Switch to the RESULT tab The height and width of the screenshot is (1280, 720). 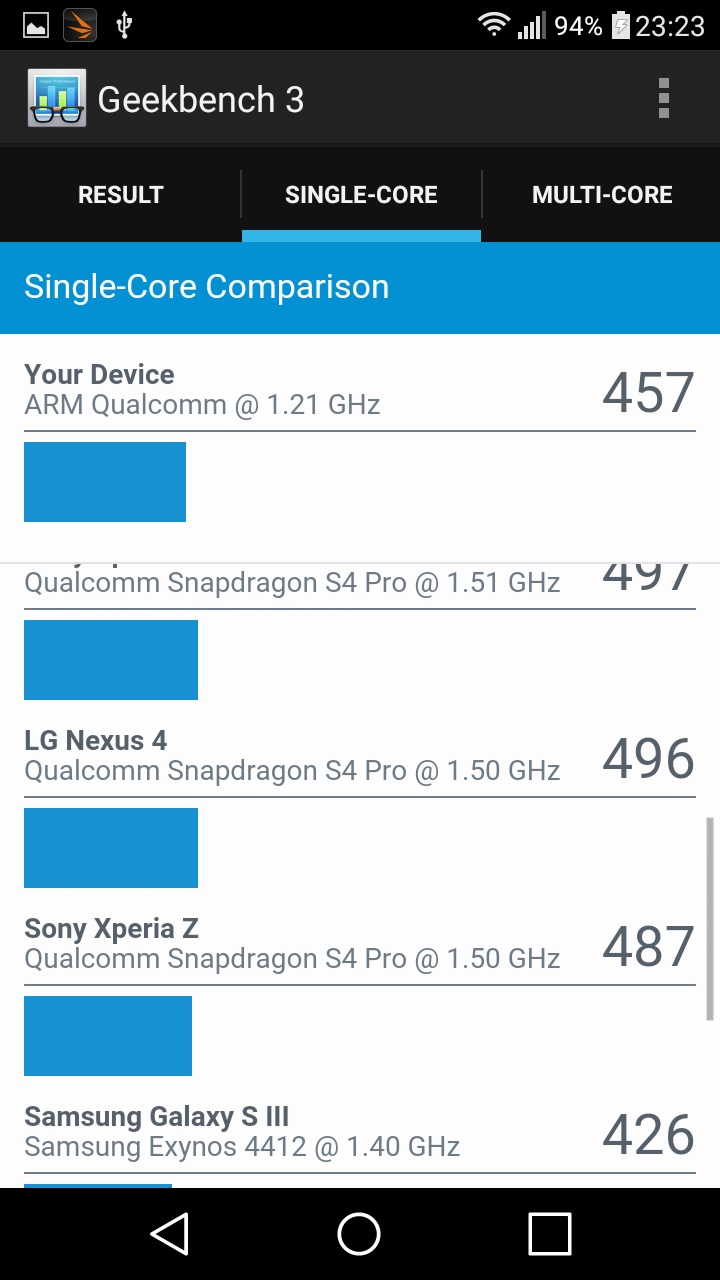tap(121, 195)
